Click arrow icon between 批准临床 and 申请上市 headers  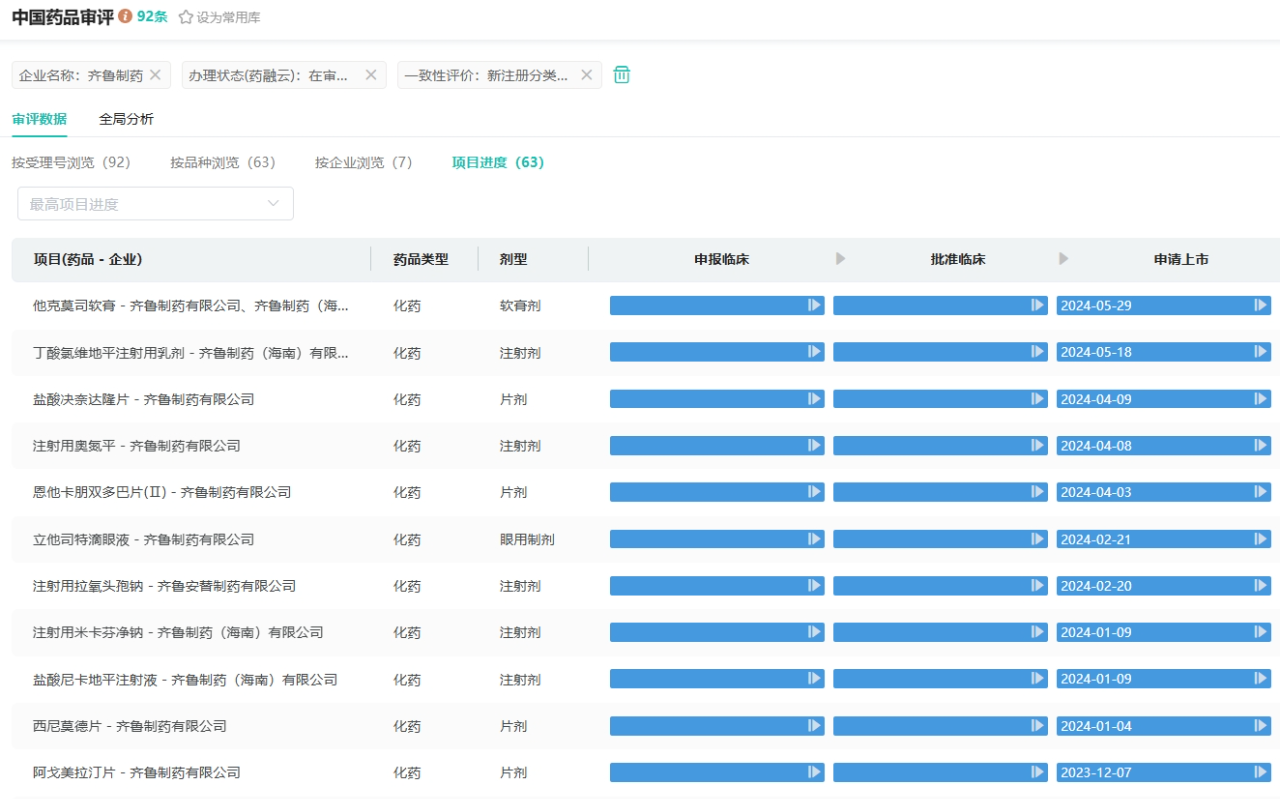[1063, 259]
